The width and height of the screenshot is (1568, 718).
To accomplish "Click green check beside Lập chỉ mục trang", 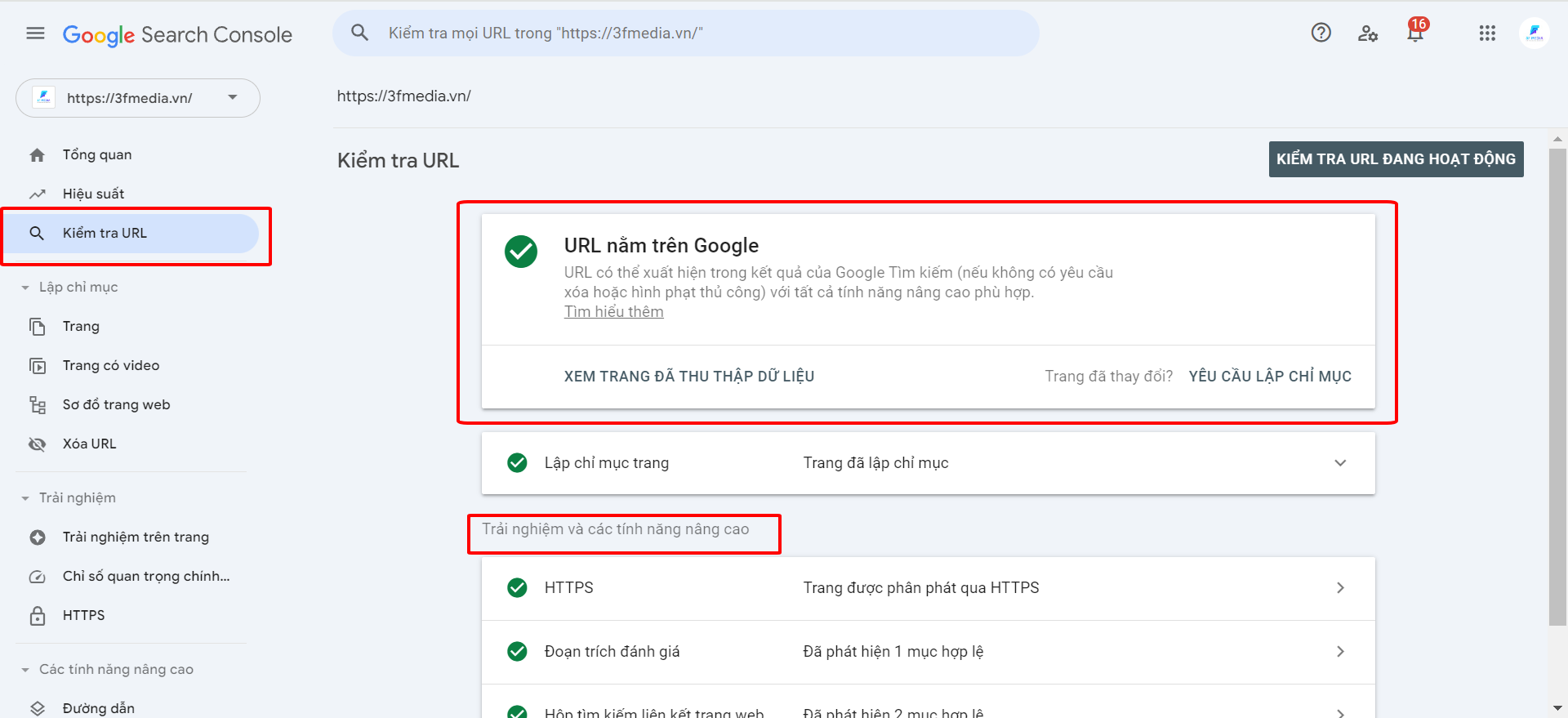I will tap(517, 463).
